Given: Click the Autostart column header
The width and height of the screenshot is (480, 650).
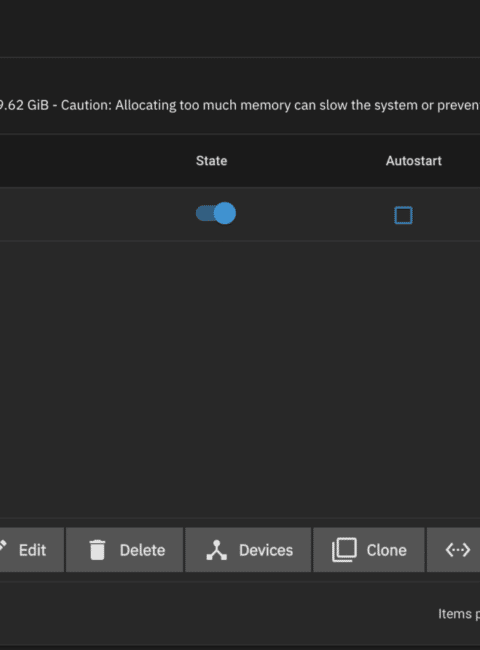Looking at the screenshot, I should coord(414,161).
